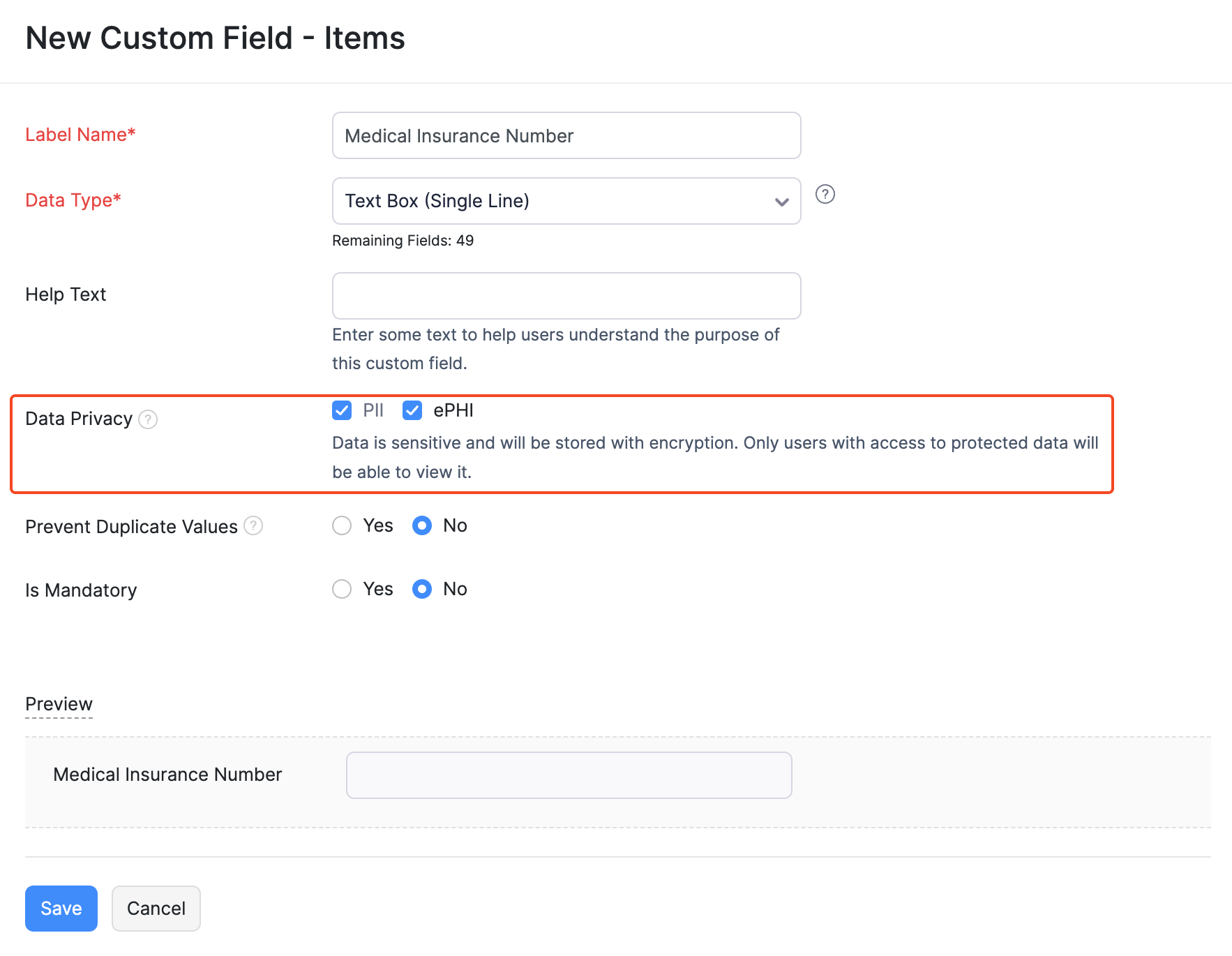Uncheck the ePHI checkbox
Screen dimensions: 1232x956
coord(412,410)
